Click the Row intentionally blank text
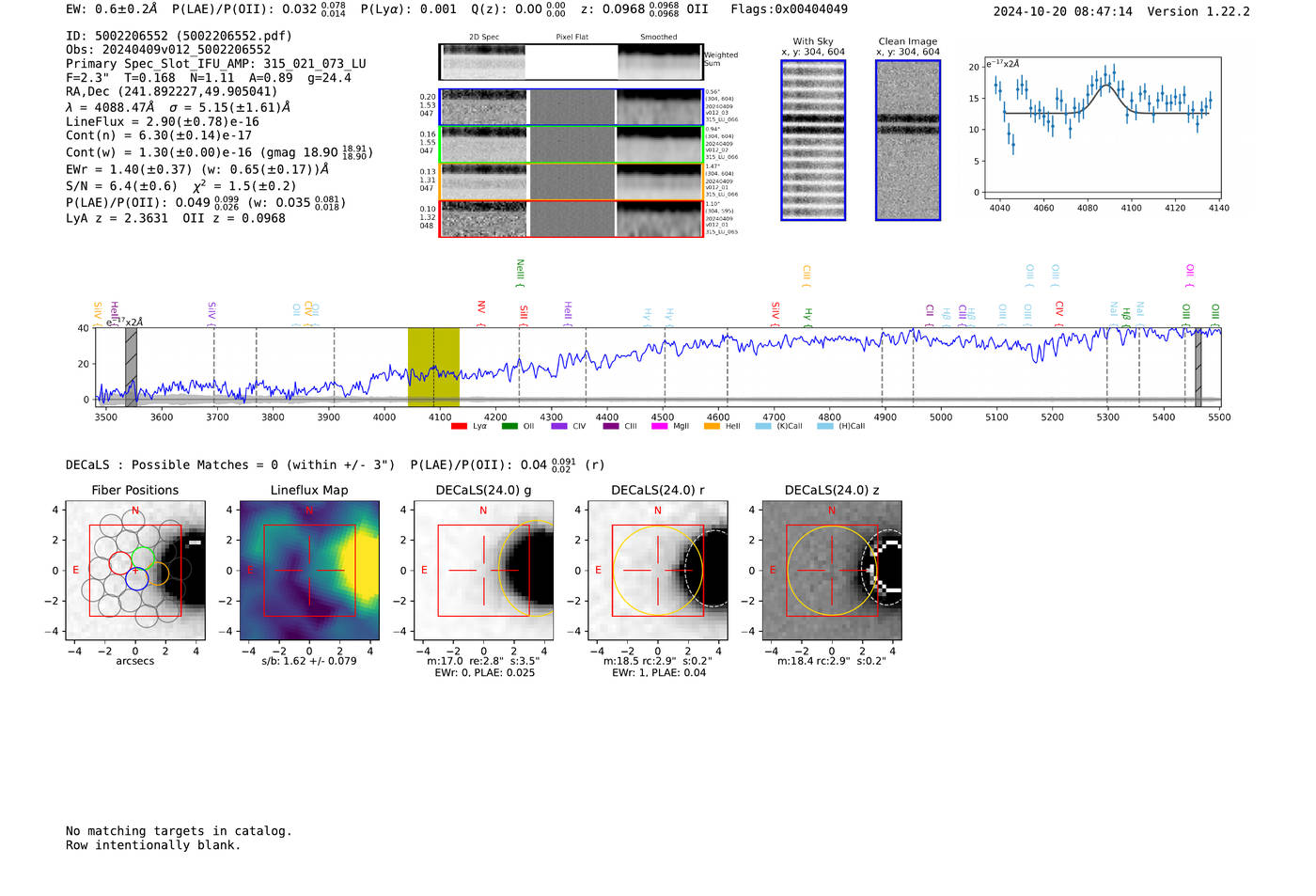The image size is (1316, 896). pyautogui.click(x=153, y=845)
